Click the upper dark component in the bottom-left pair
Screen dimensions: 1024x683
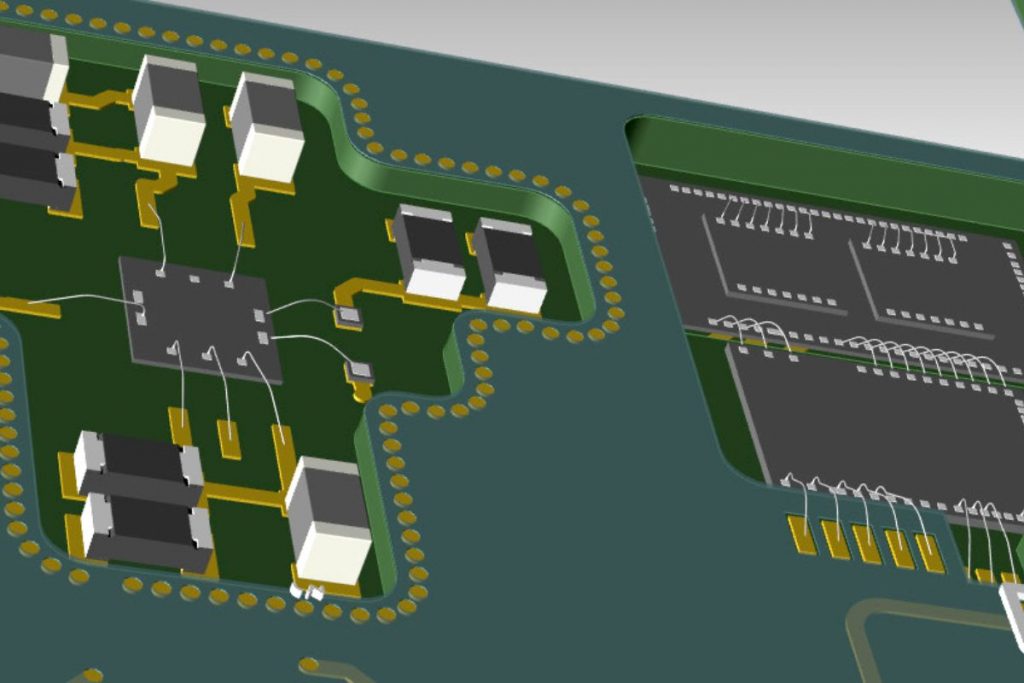coord(140,464)
